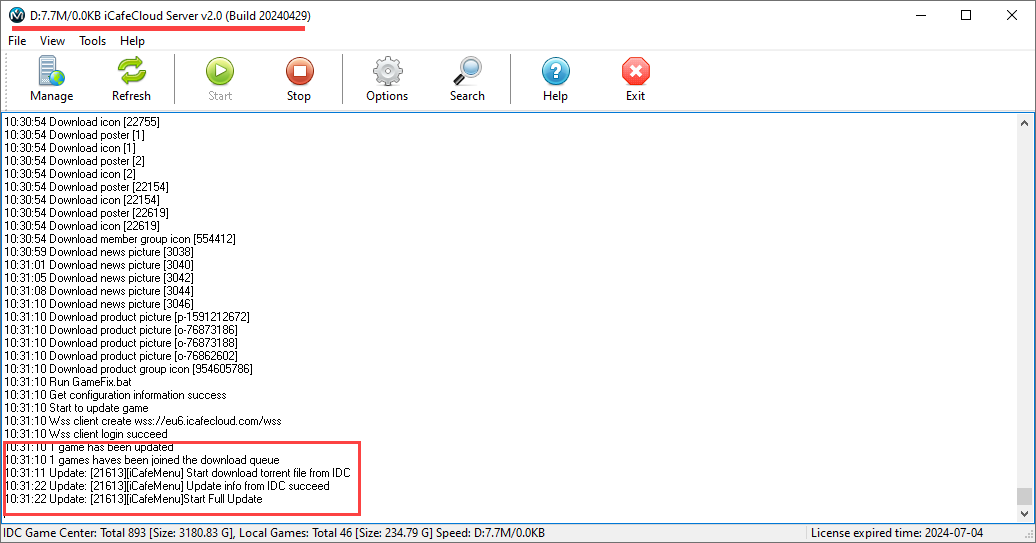Click log line "Start to update game"
This screenshot has width=1036, height=543.
[x=77, y=408]
